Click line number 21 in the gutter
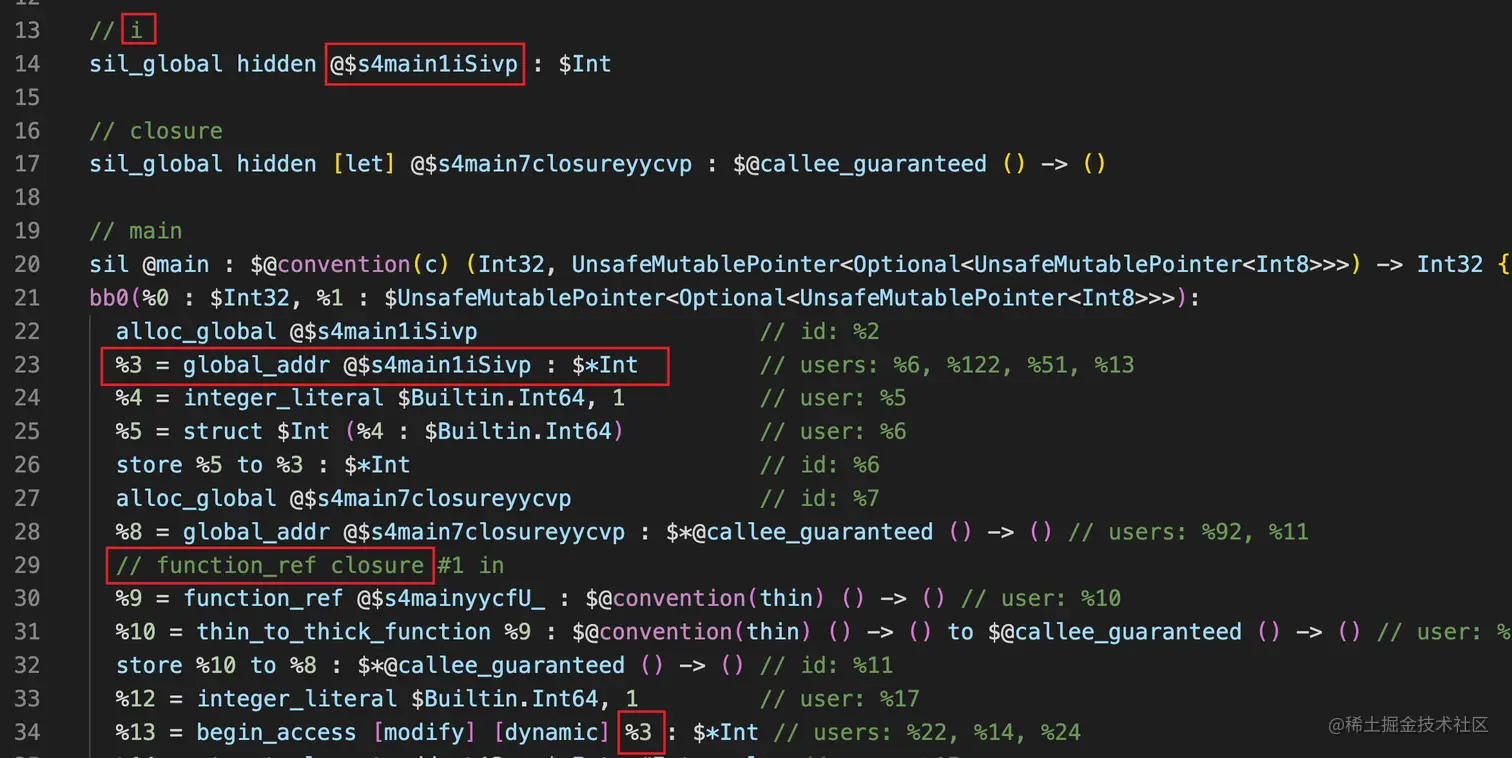The height and width of the screenshot is (758, 1512). [x=27, y=297]
